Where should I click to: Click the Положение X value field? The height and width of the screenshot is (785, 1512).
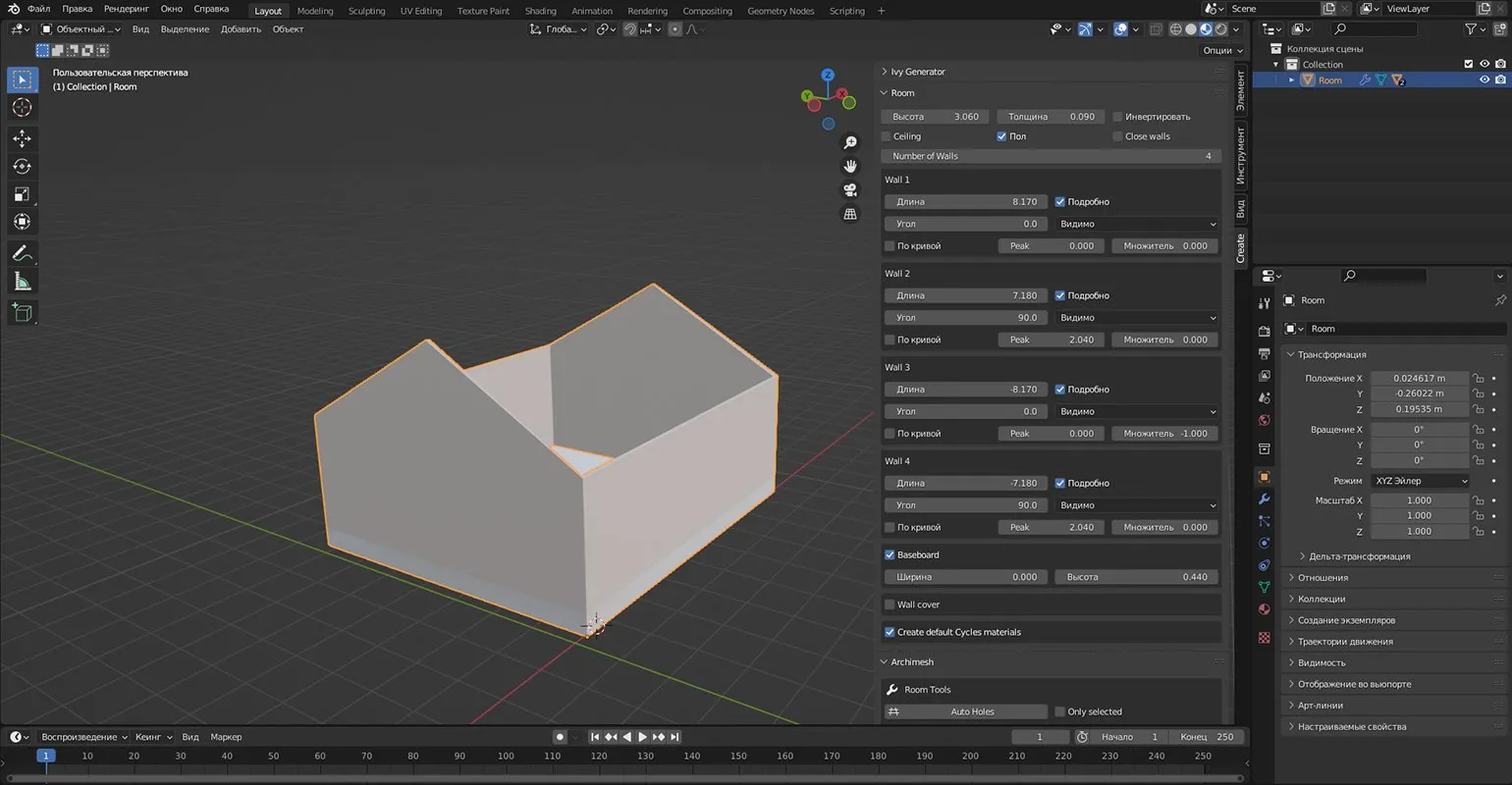pyautogui.click(x=1419, y=378)
